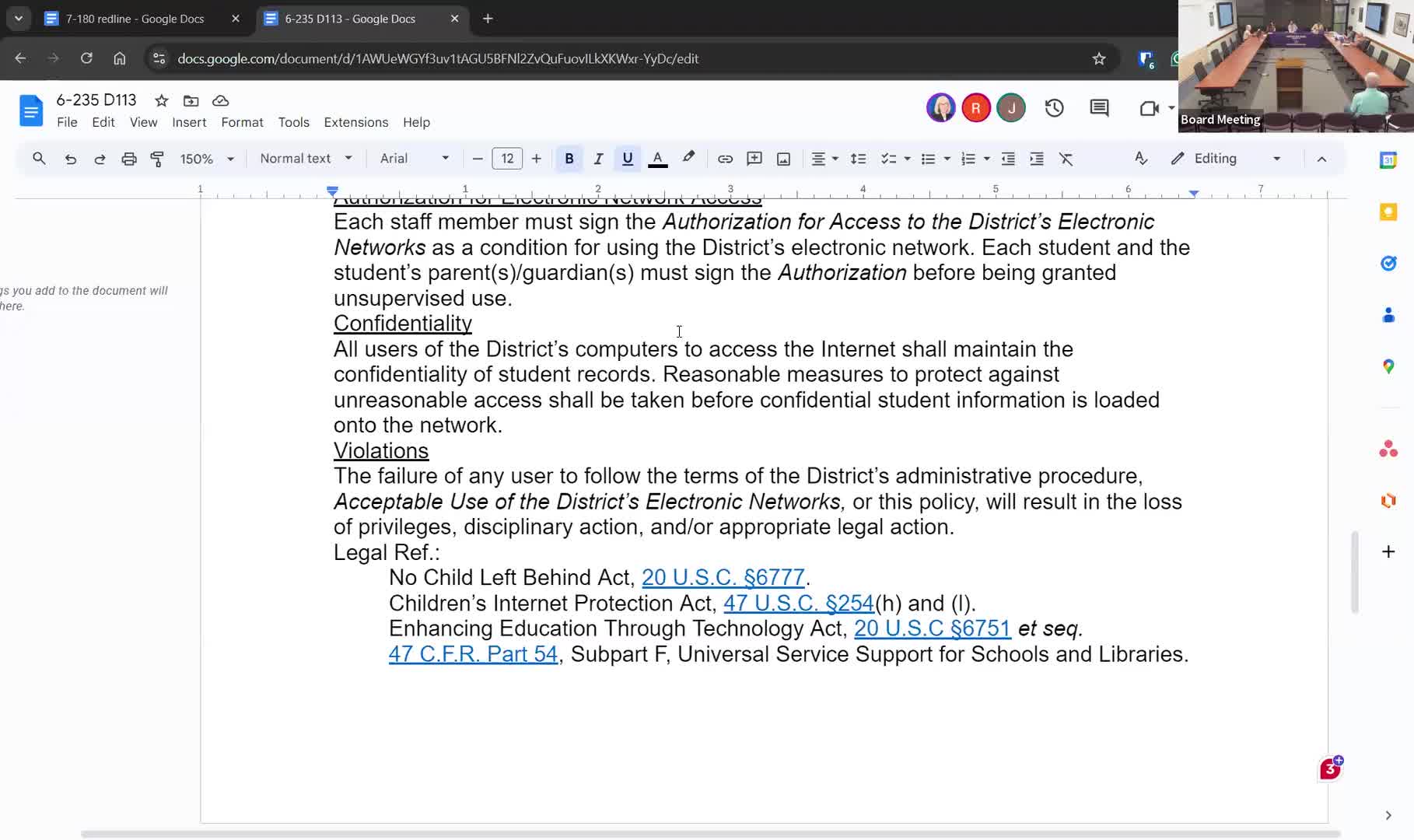Toggle underline formatting

coord(627,159)
